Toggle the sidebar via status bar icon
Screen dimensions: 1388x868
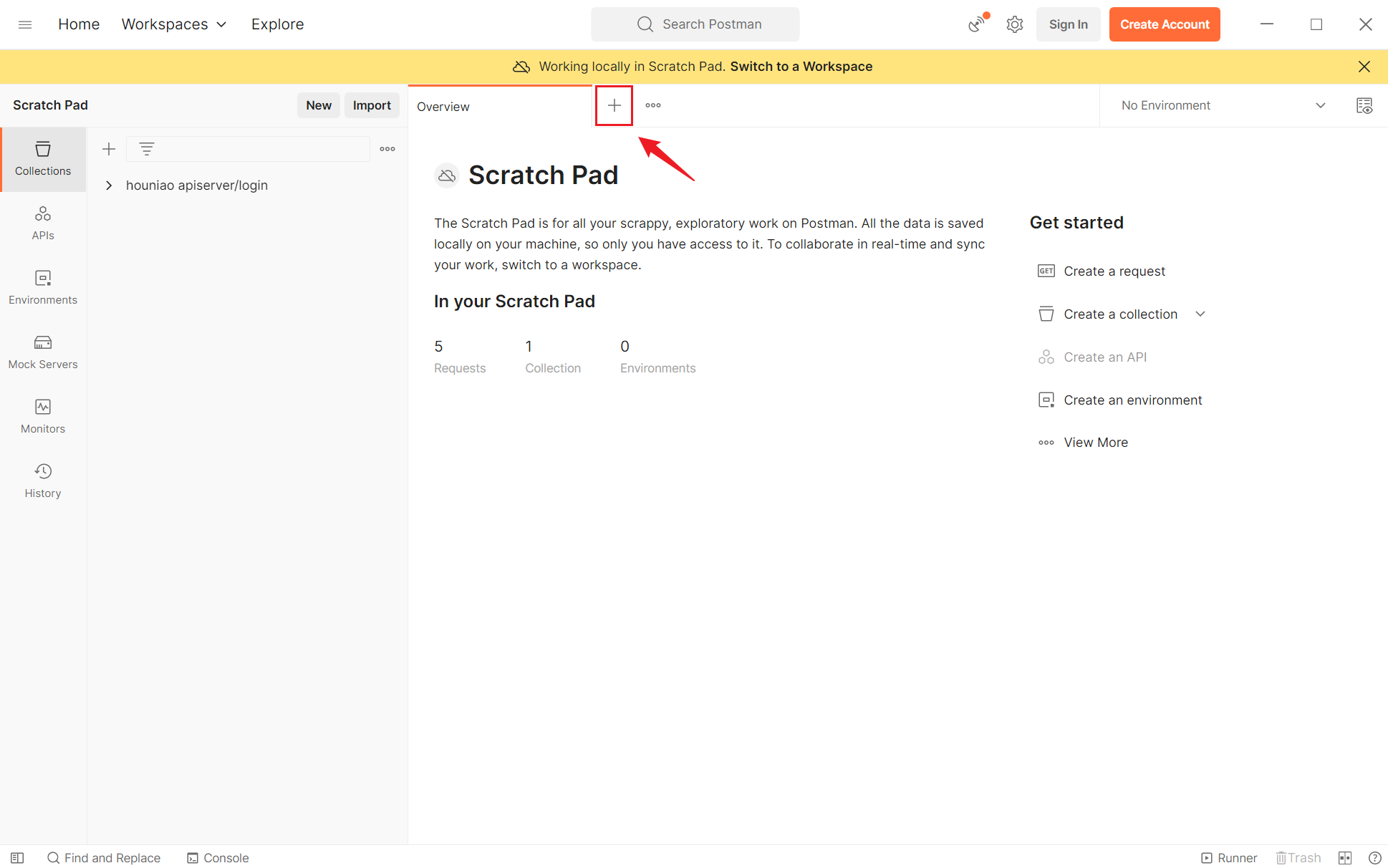pyautogui.click(x=17, y=858)
